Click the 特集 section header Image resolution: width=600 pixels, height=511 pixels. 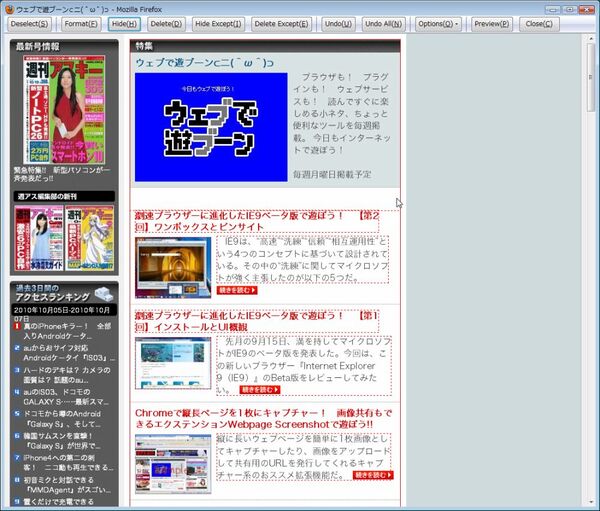point(265,46)
